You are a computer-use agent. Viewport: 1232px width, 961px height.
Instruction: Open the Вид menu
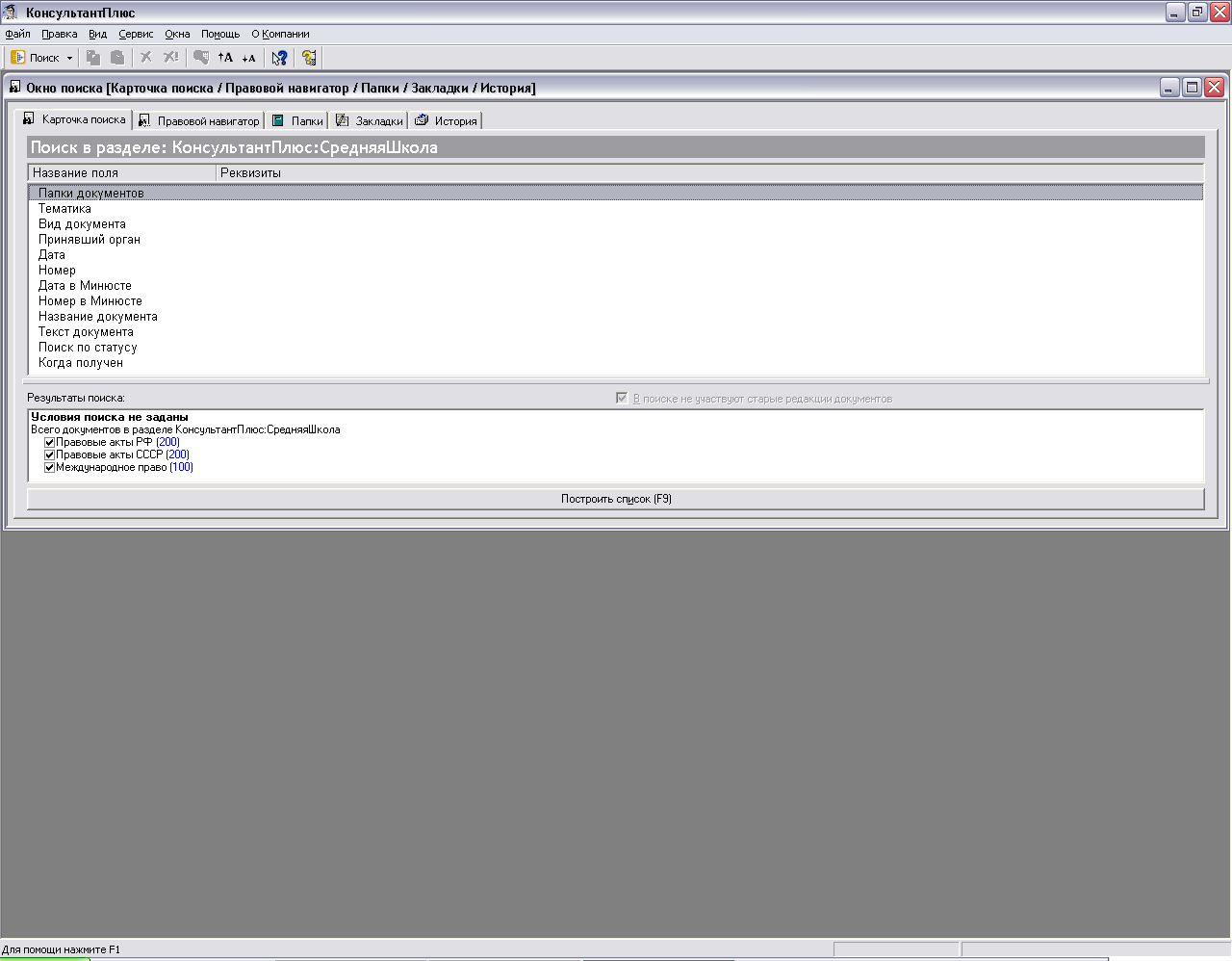(x=98, y=34)
